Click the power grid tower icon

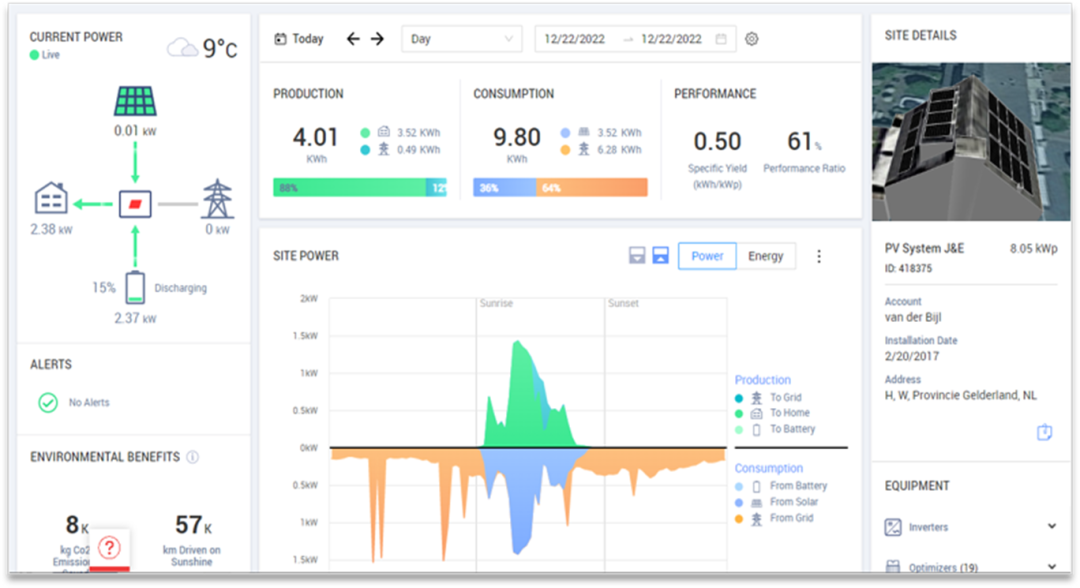click(217, 198)
